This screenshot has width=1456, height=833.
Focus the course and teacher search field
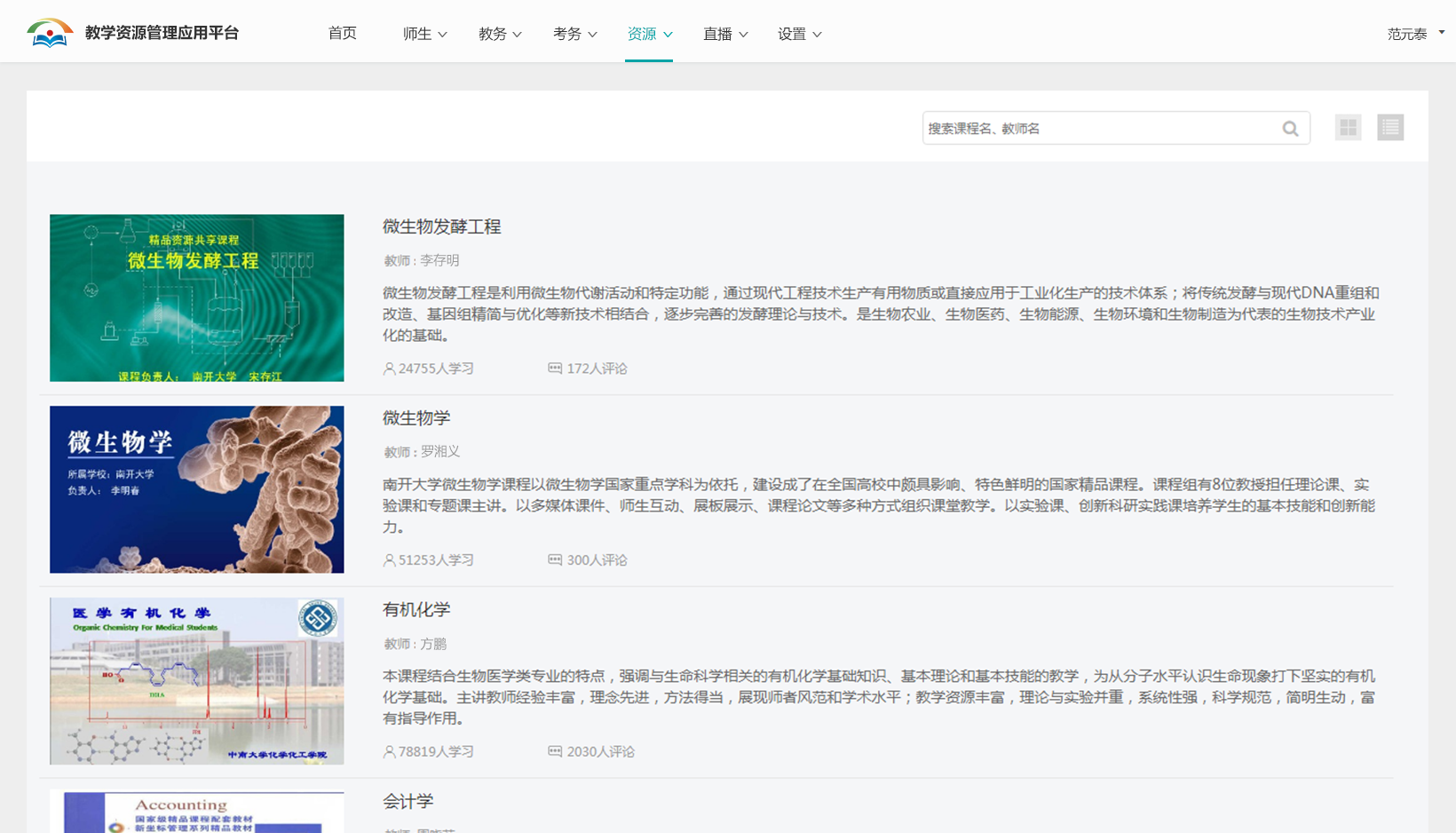pyautogui.click(x=1099, y=129)
